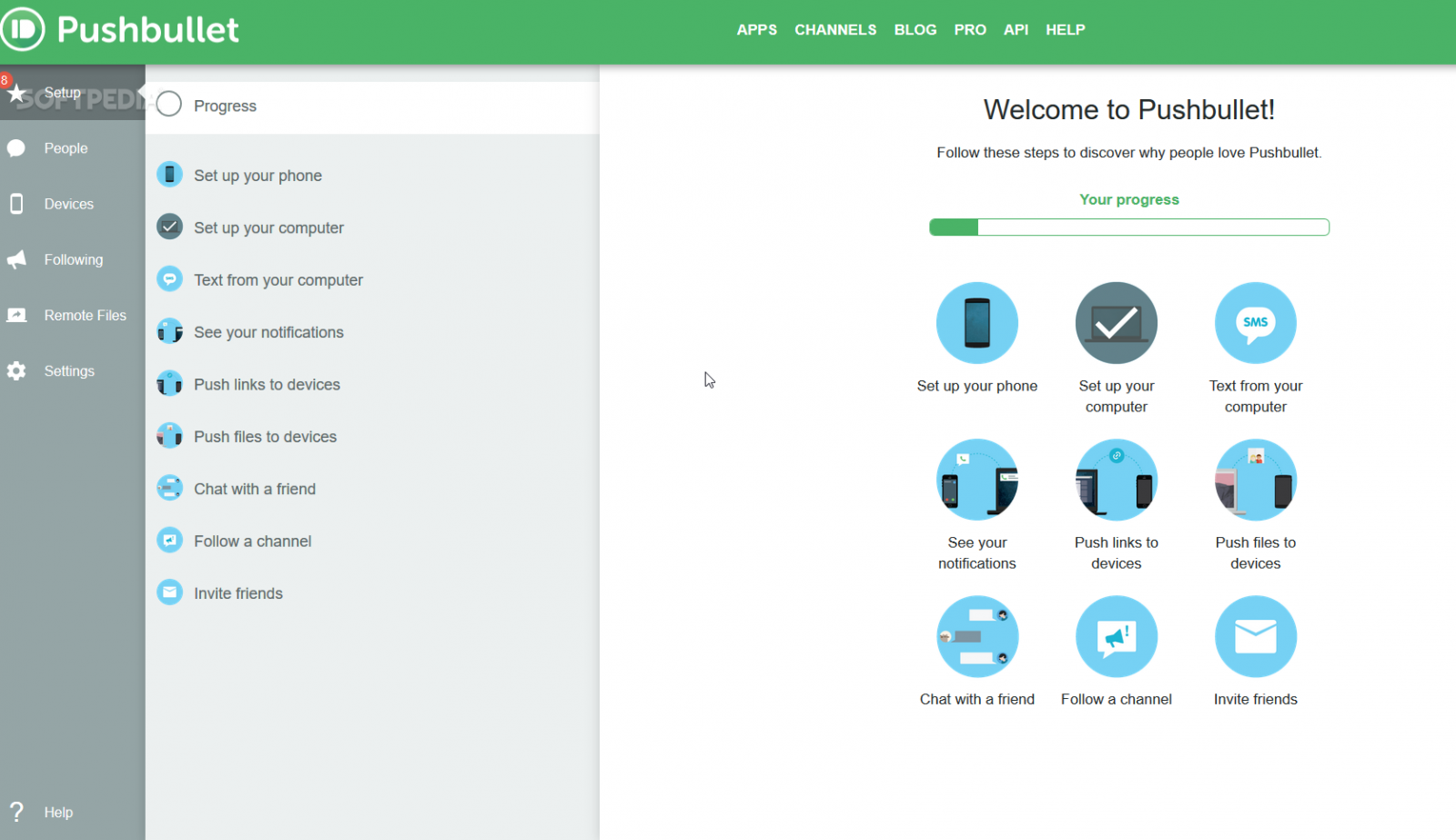Click the large Follow a channel megaphone icon
This screenshot has width=1456, height=840.
coord(1117,636)
